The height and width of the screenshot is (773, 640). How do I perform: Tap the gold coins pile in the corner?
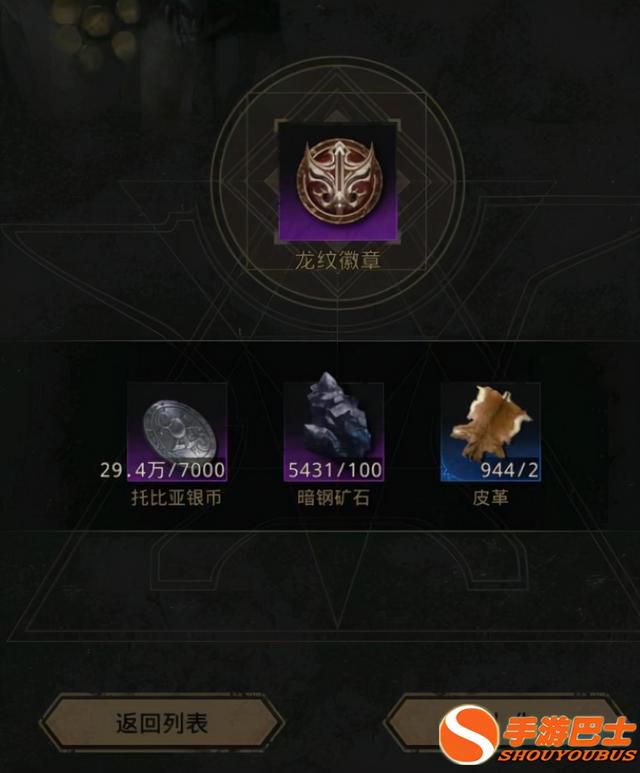pyautogui.click(x=94, y=32)
